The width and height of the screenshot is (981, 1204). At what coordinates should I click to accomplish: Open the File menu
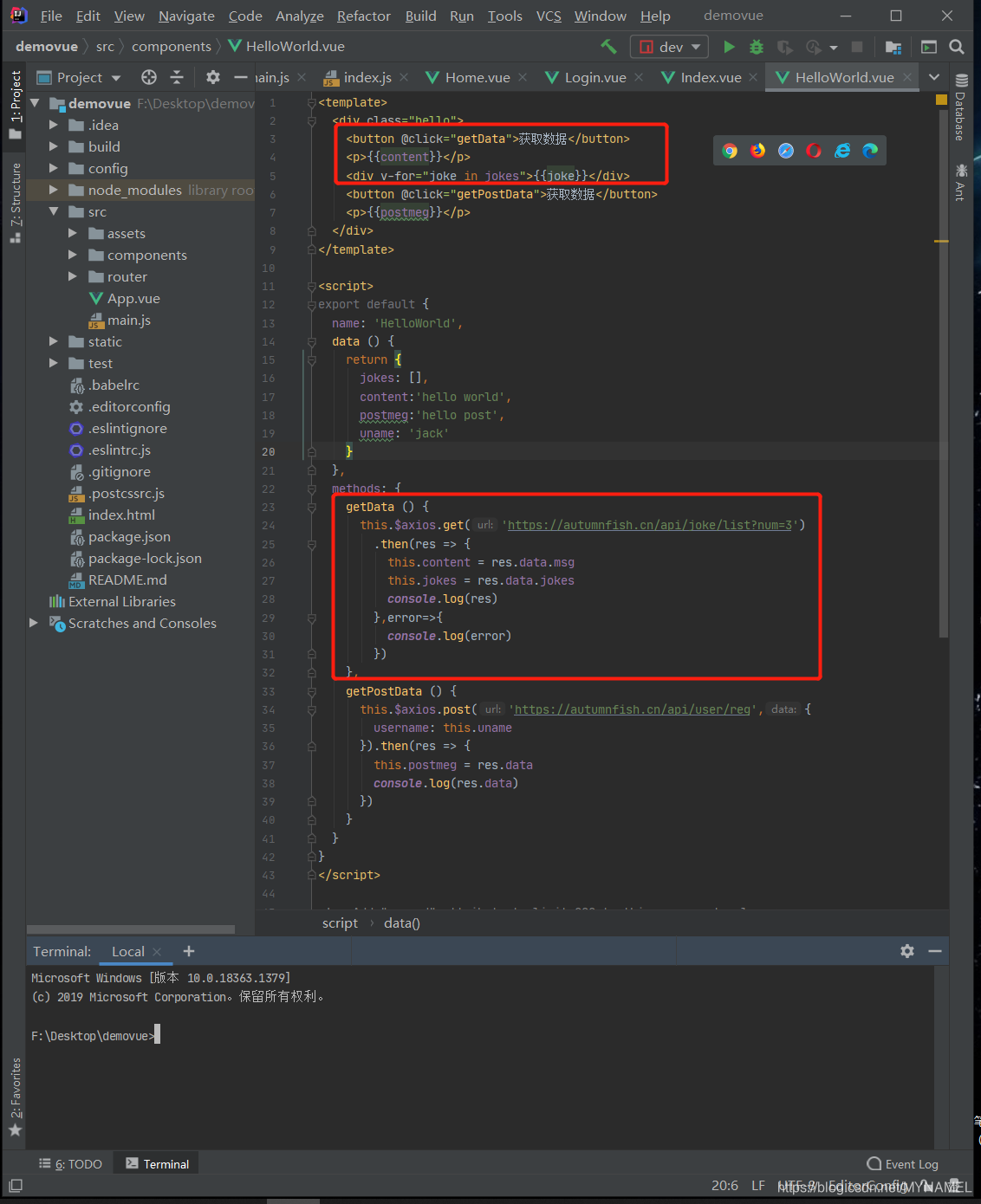(x=51, y=16)
